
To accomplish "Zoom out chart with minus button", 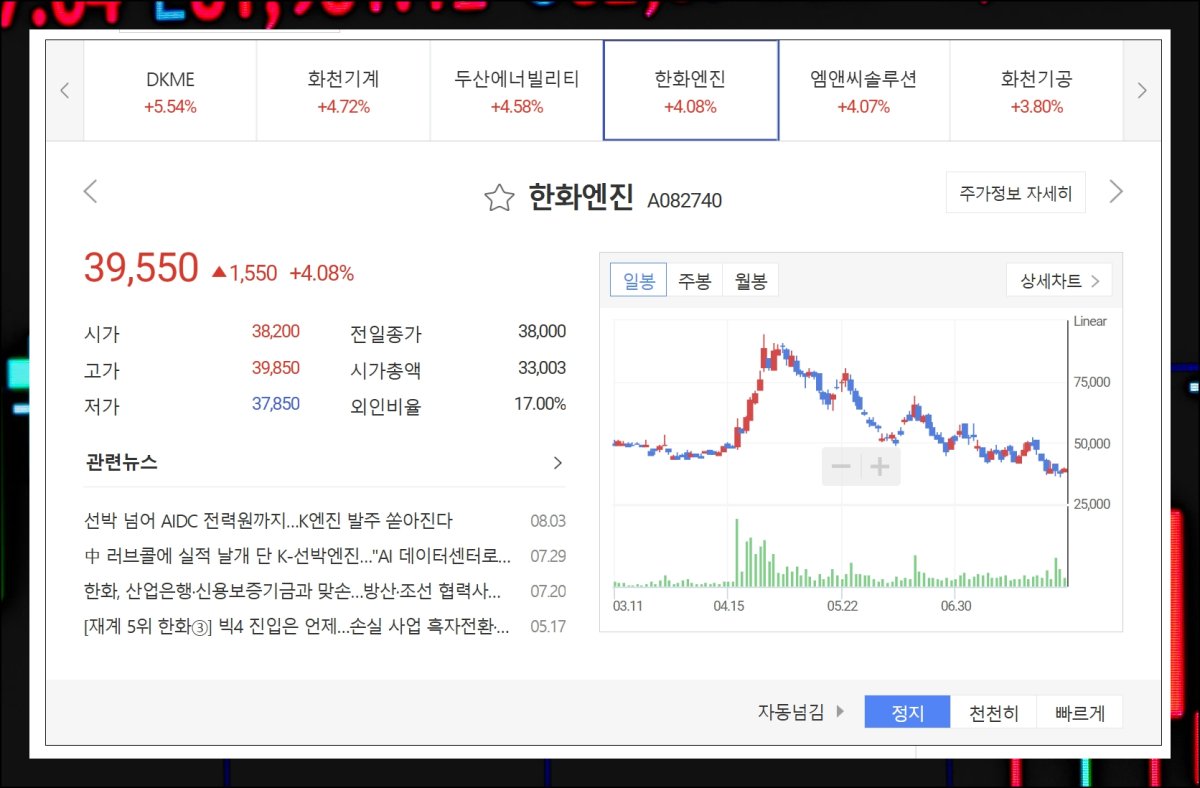I will coord(841,467).
